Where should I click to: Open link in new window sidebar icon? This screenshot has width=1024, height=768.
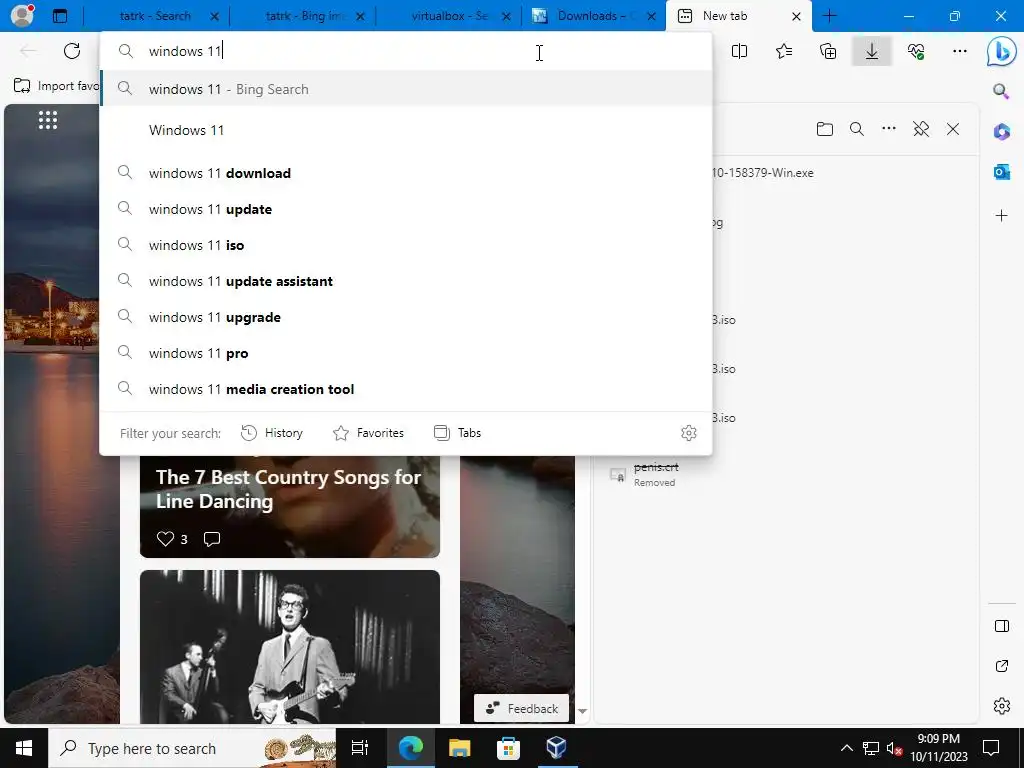click(x=1001, y=666)
